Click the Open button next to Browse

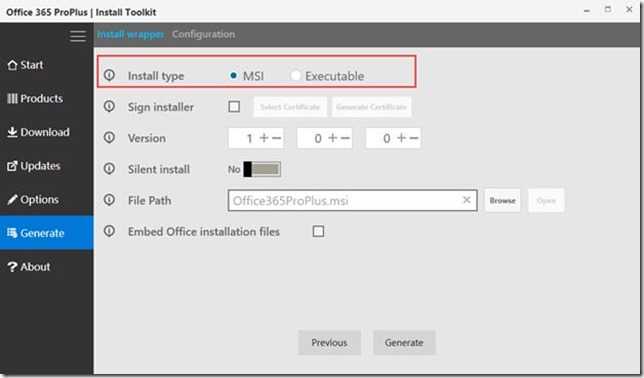pyautogui.click(x=546, y=201)
